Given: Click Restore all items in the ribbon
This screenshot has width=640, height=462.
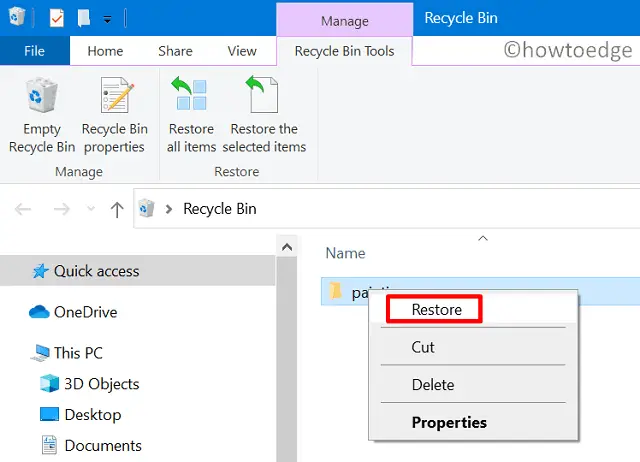Looking at the screenshot, I should pos(191,116).
